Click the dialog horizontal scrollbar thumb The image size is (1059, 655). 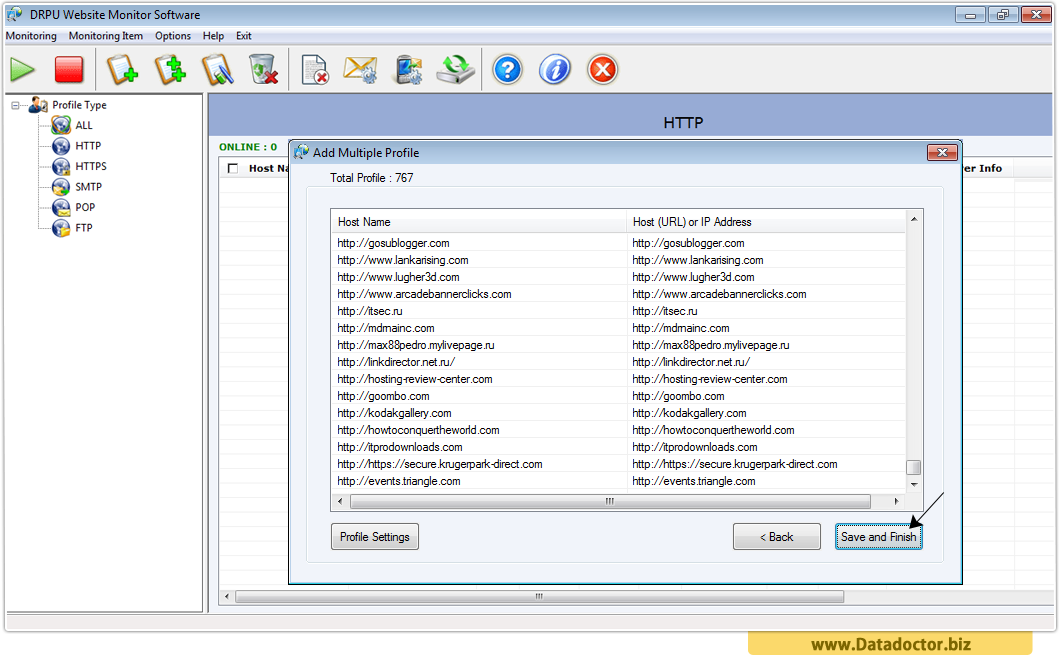tap(610, 501)
